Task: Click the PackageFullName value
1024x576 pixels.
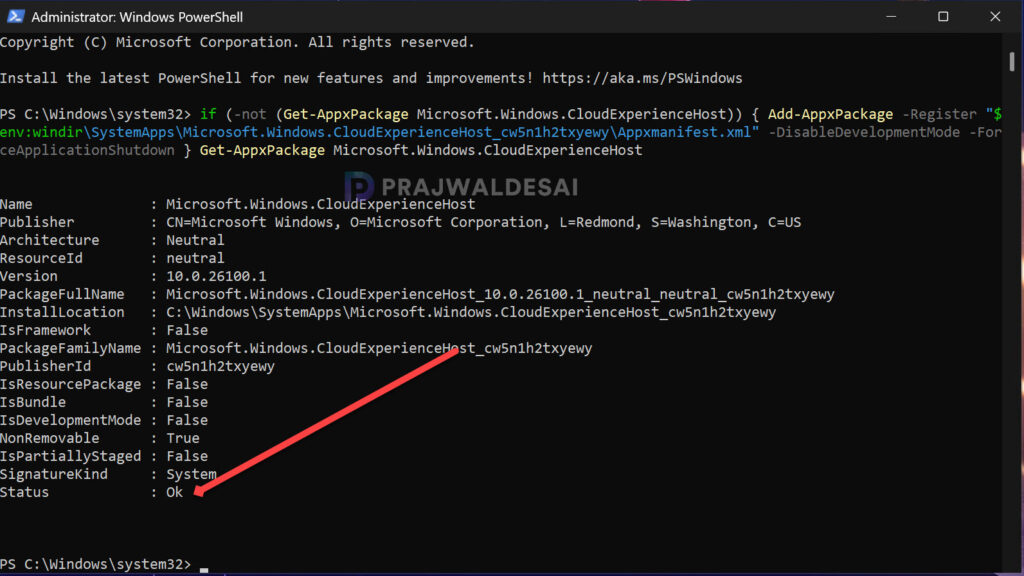Action: tap(500, 295)
